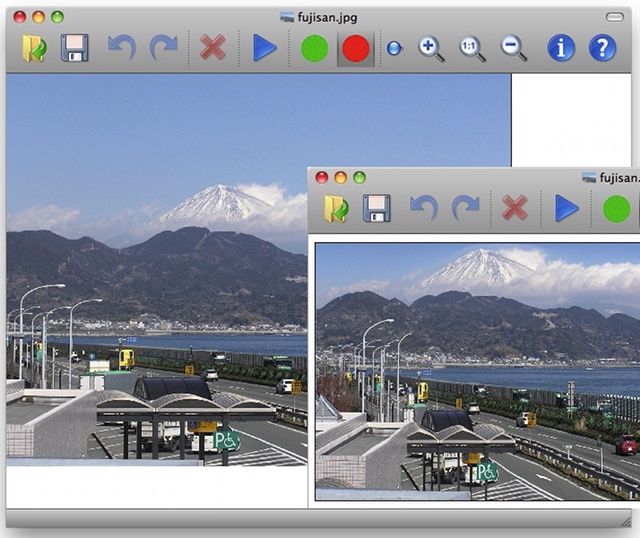Open file icon in the second fujisan window
This screenshot has height=538, width=640.
point(336,209)
